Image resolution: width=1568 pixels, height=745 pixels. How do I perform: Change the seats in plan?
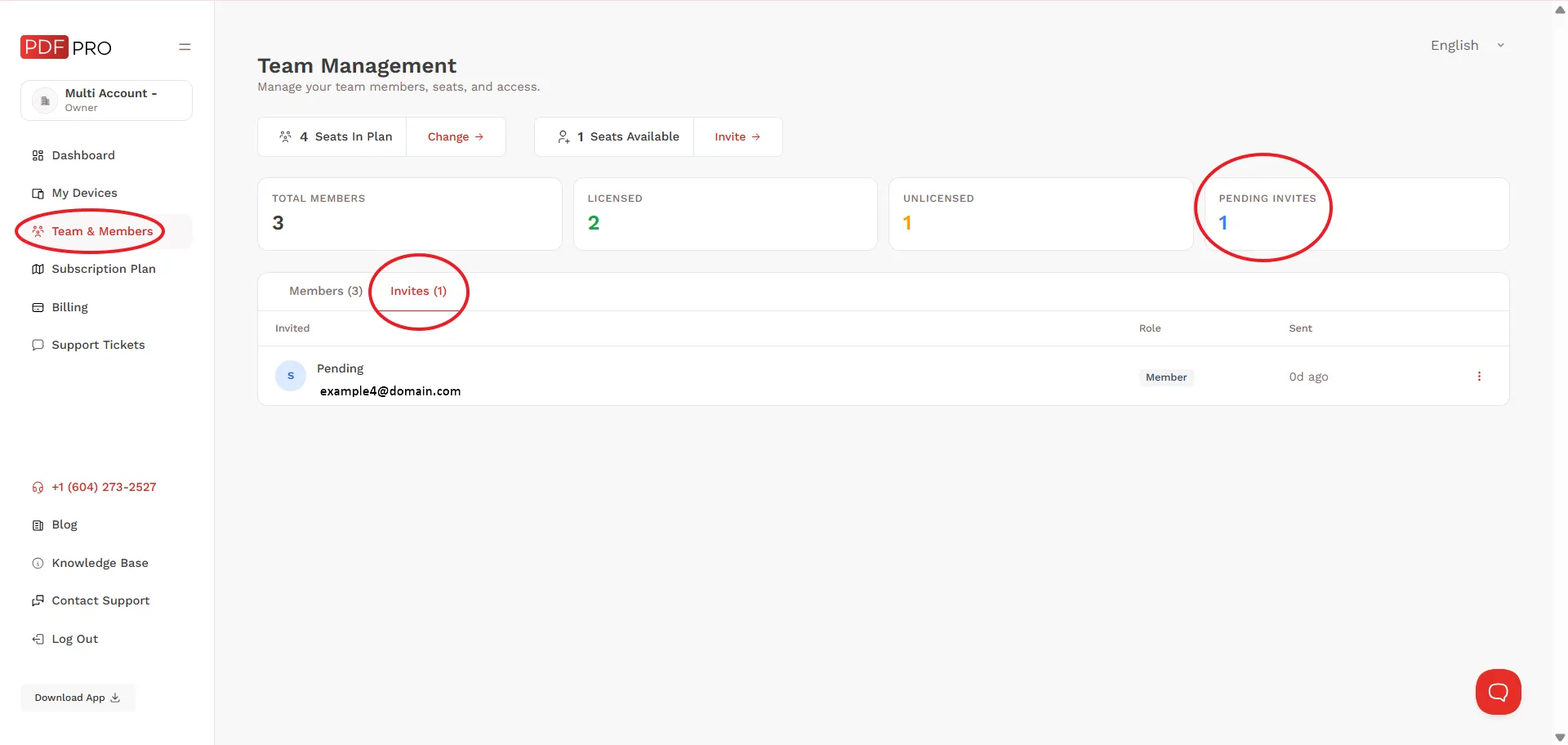(x=456, y=136)
